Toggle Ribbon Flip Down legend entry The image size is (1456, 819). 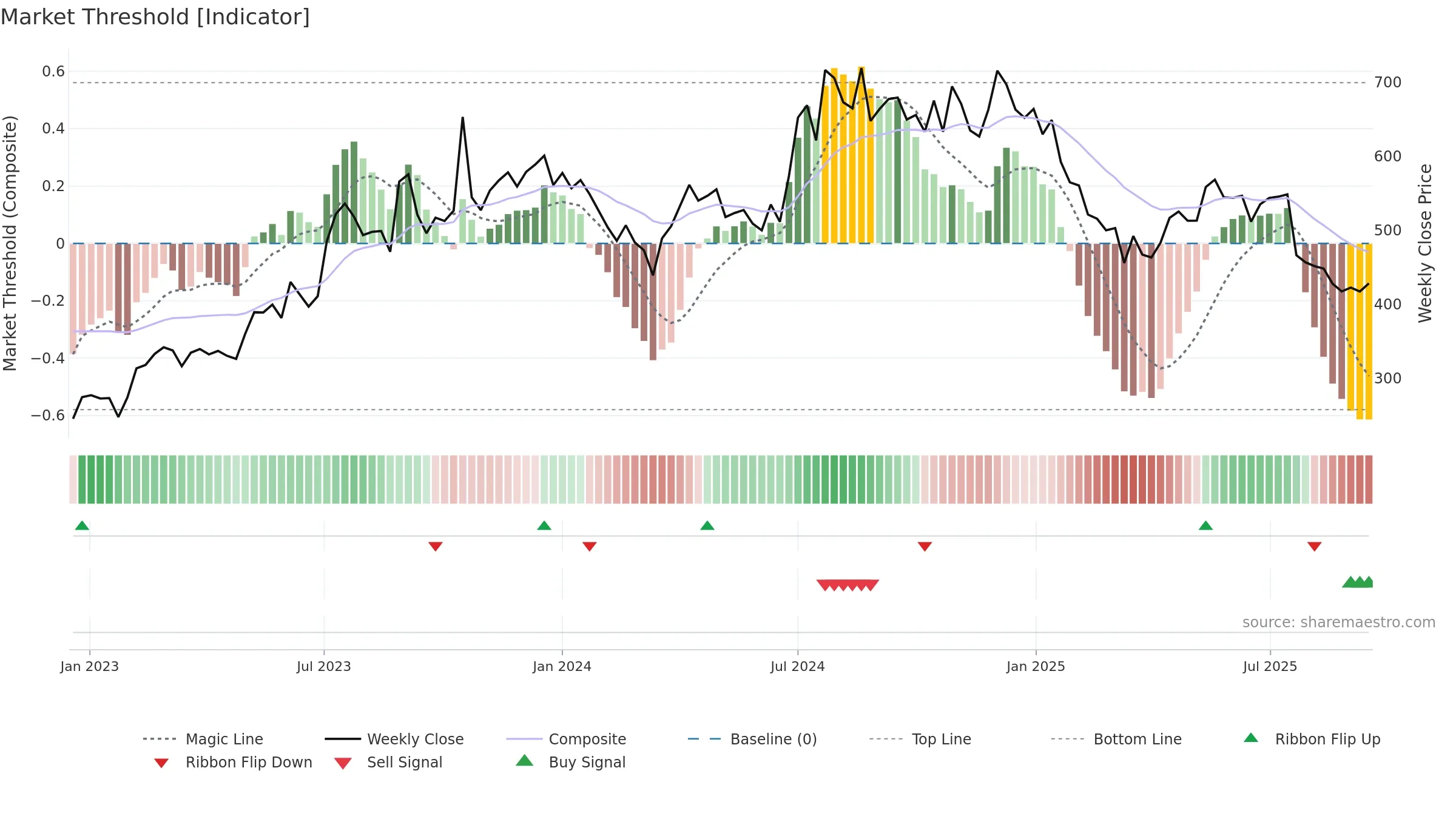[x=232, y=763]
